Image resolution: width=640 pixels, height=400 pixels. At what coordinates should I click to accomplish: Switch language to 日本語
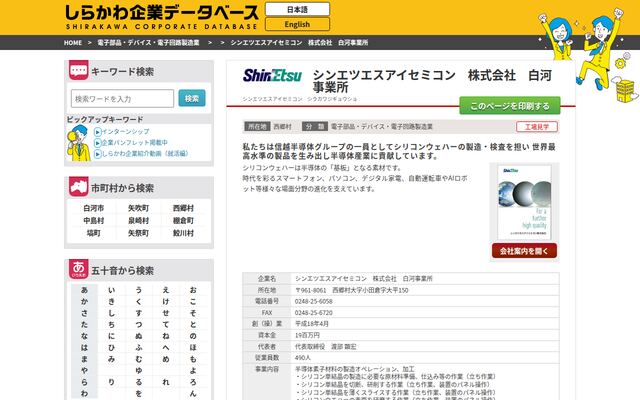[297, 9]
